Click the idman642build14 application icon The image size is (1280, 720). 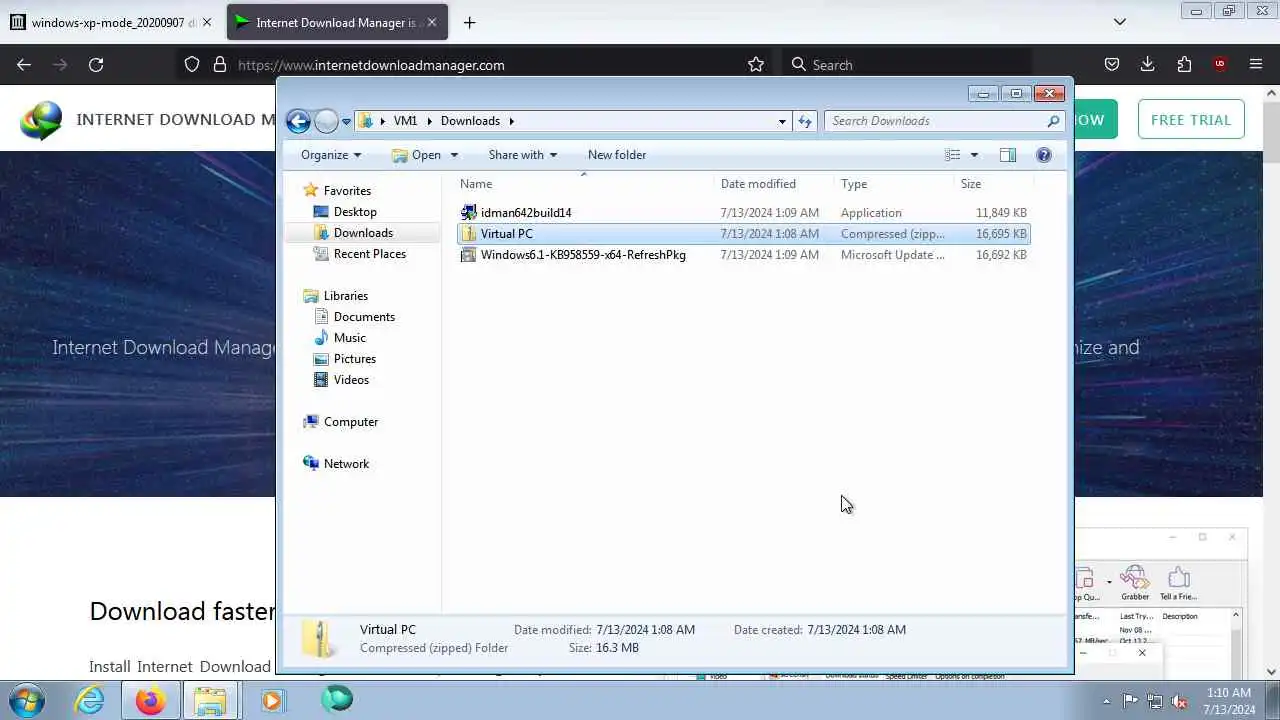pos(468,213)
